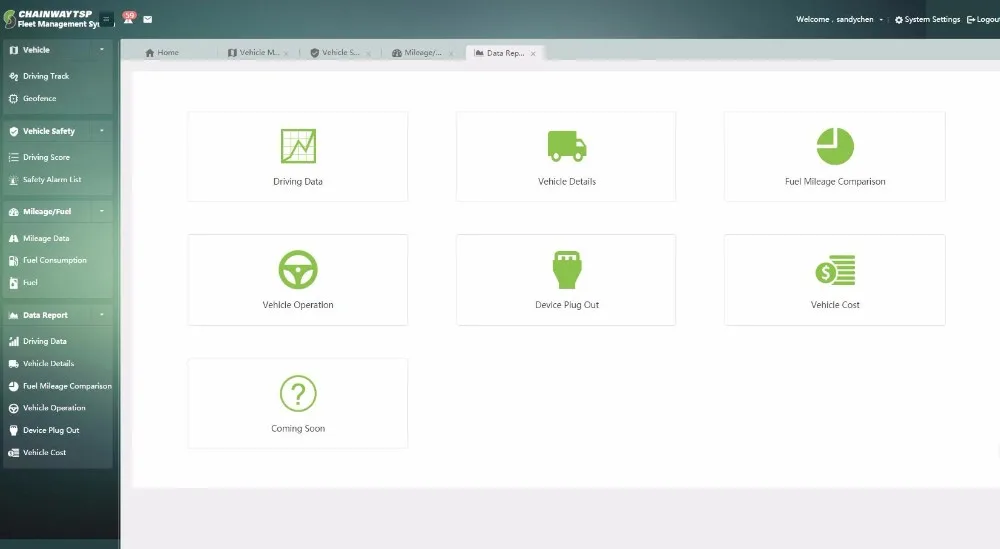Switch to the Home tab
The width and height of the screenshot is (1000, 549).
point(162,53)
